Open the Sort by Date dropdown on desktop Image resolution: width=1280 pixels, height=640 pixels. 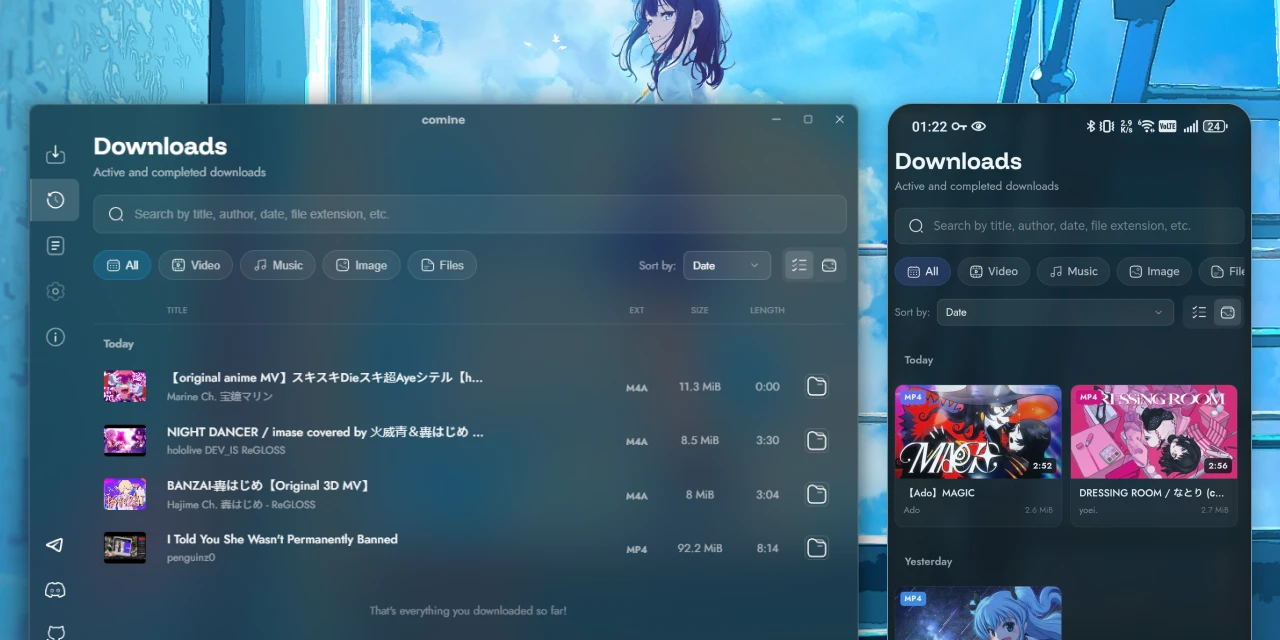(727, 265)
